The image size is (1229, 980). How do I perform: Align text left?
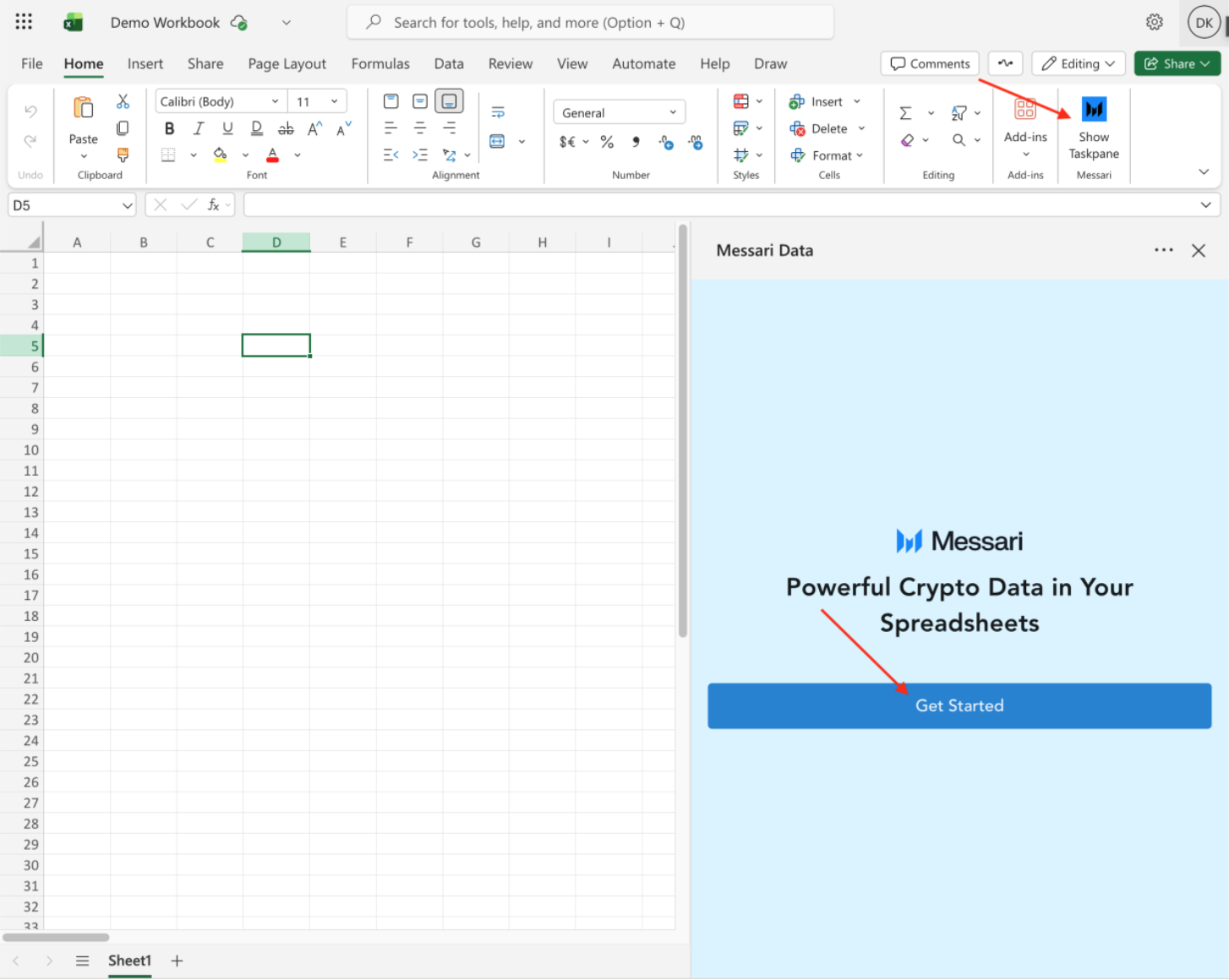(391, 128)
